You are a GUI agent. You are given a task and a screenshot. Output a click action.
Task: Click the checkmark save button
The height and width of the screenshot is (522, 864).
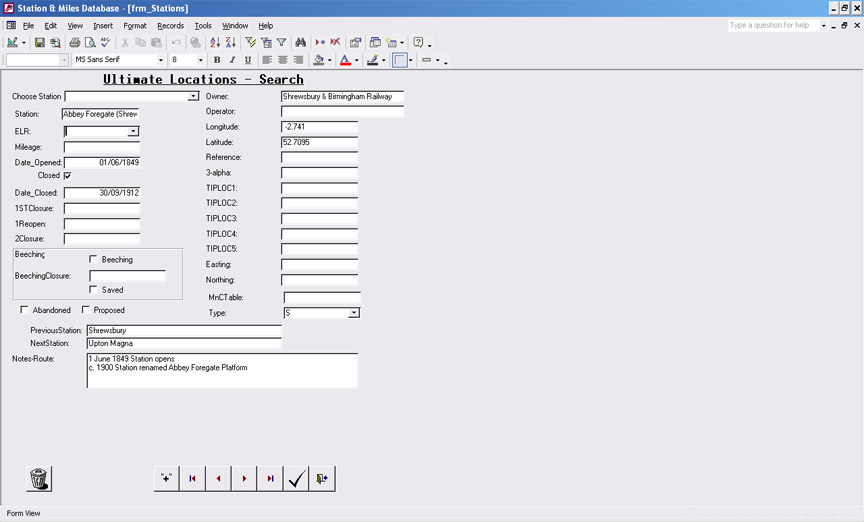click(x=296, y=478)
